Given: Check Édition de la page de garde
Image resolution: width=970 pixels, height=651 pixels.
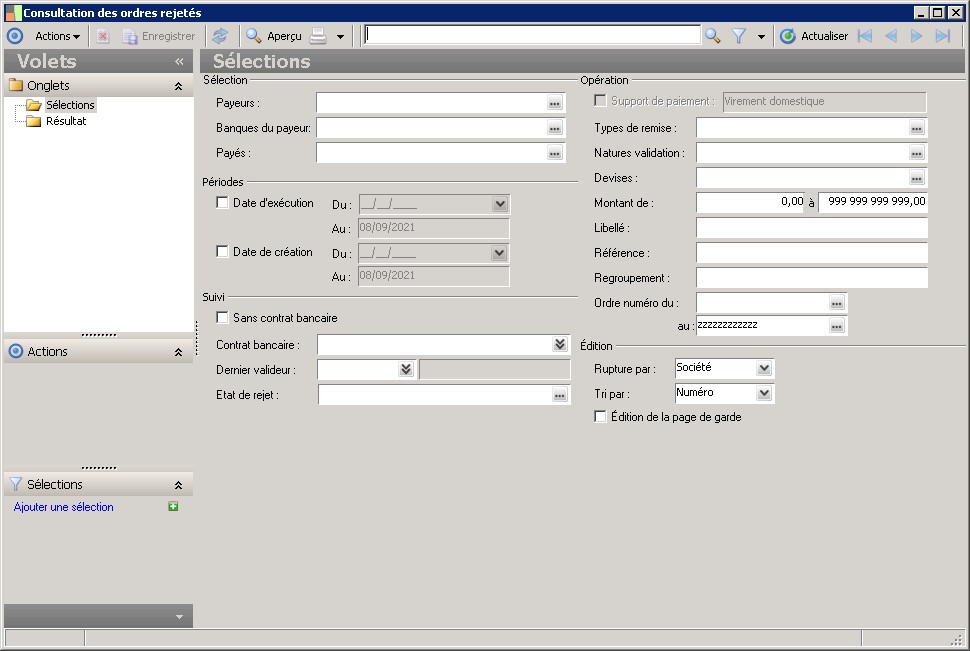Looking at the screenshot, I should pyautogui.click(x=600, y=417).
